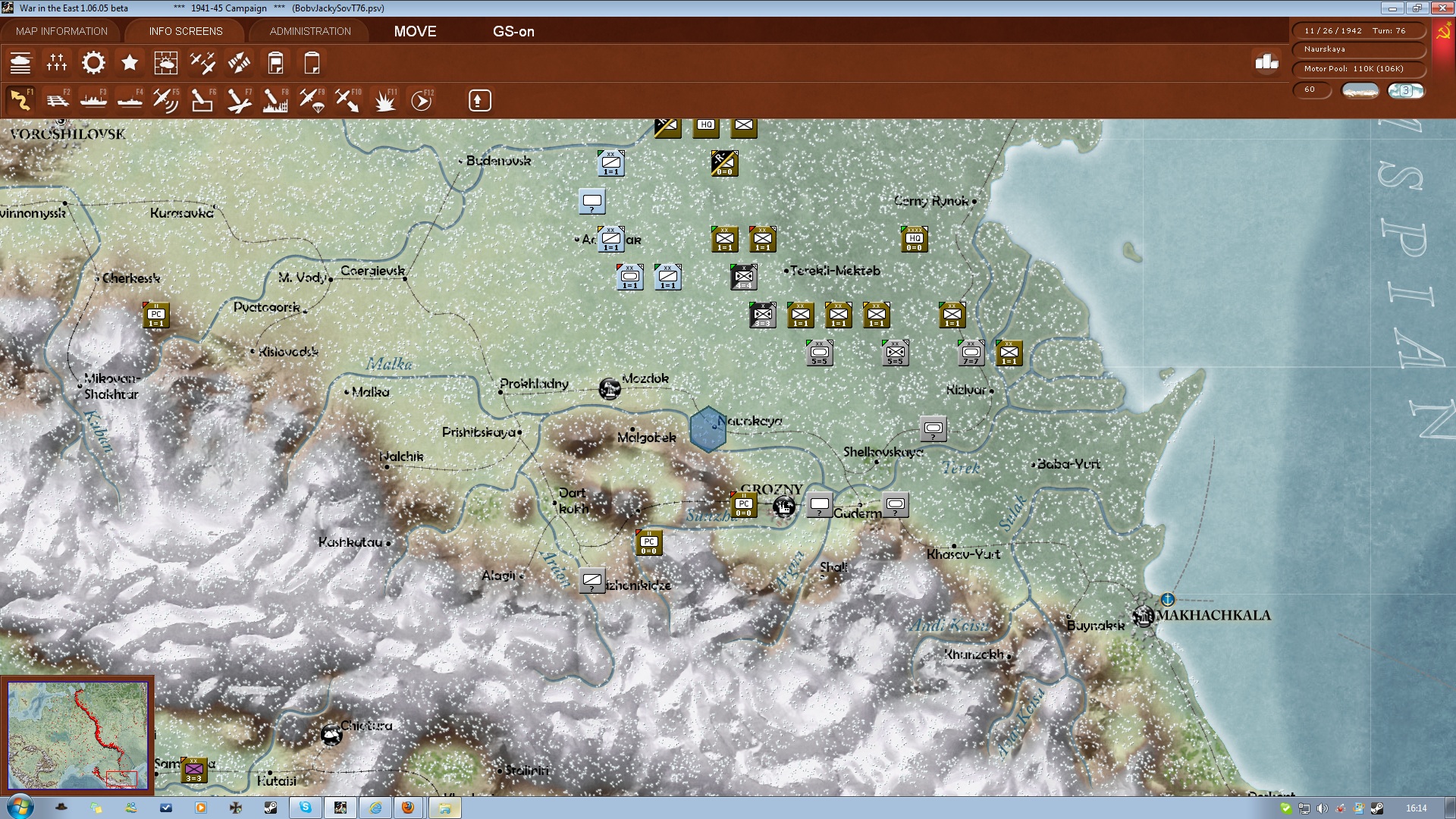
Task: Select the F1 move mode arrow
Action: [20, 100]
